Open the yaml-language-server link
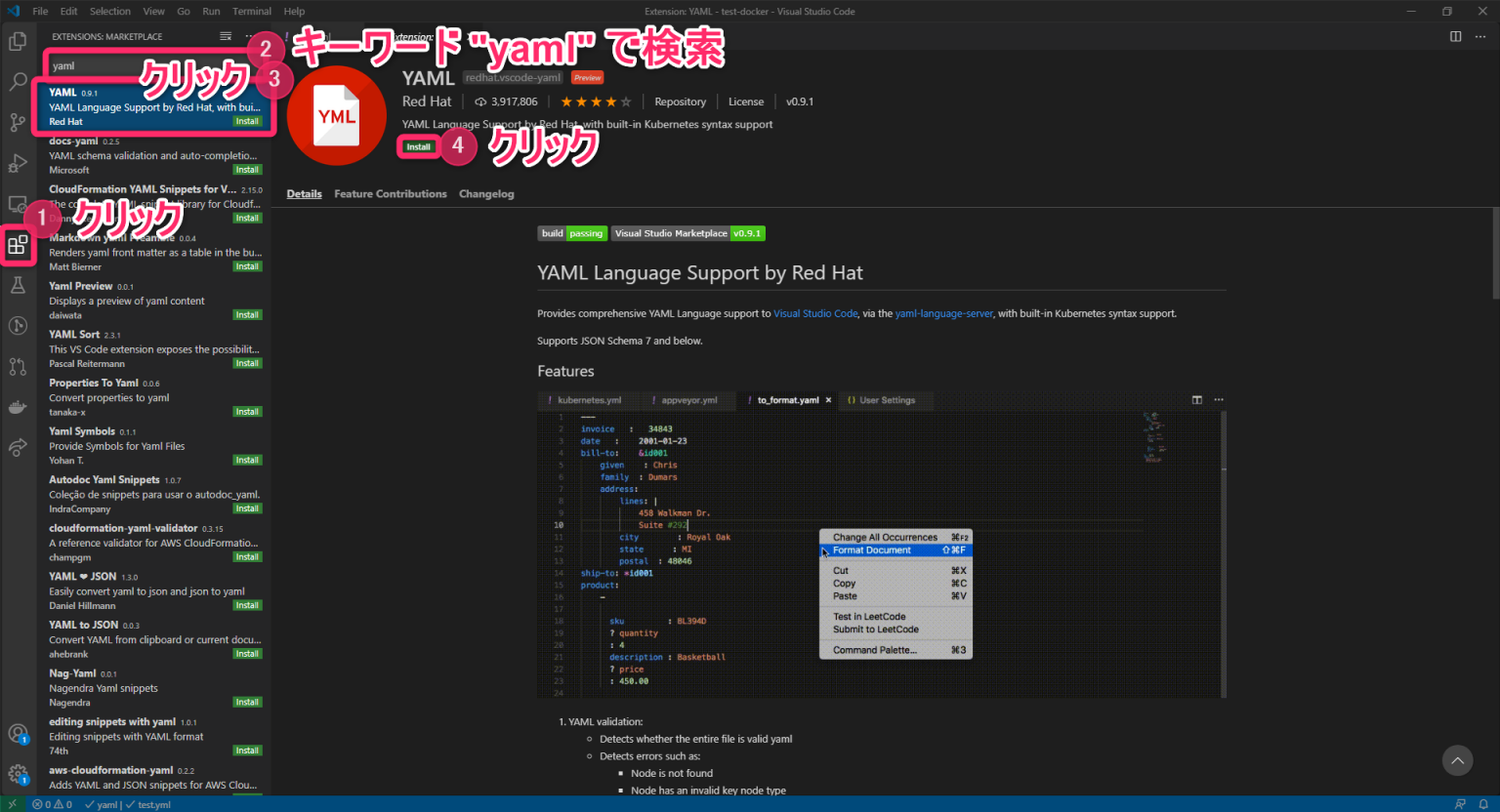This screenshot has width=1500, height=812. pyautogui.click(x=943, y=313)
